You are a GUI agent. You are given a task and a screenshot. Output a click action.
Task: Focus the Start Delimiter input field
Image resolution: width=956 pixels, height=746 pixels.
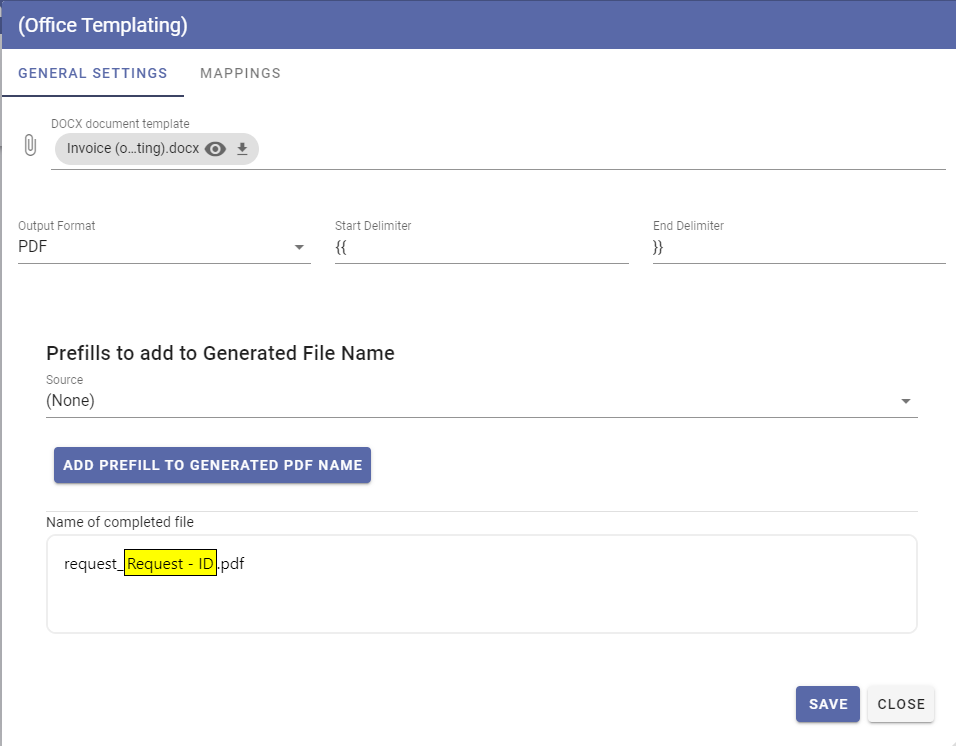[482, 247]
